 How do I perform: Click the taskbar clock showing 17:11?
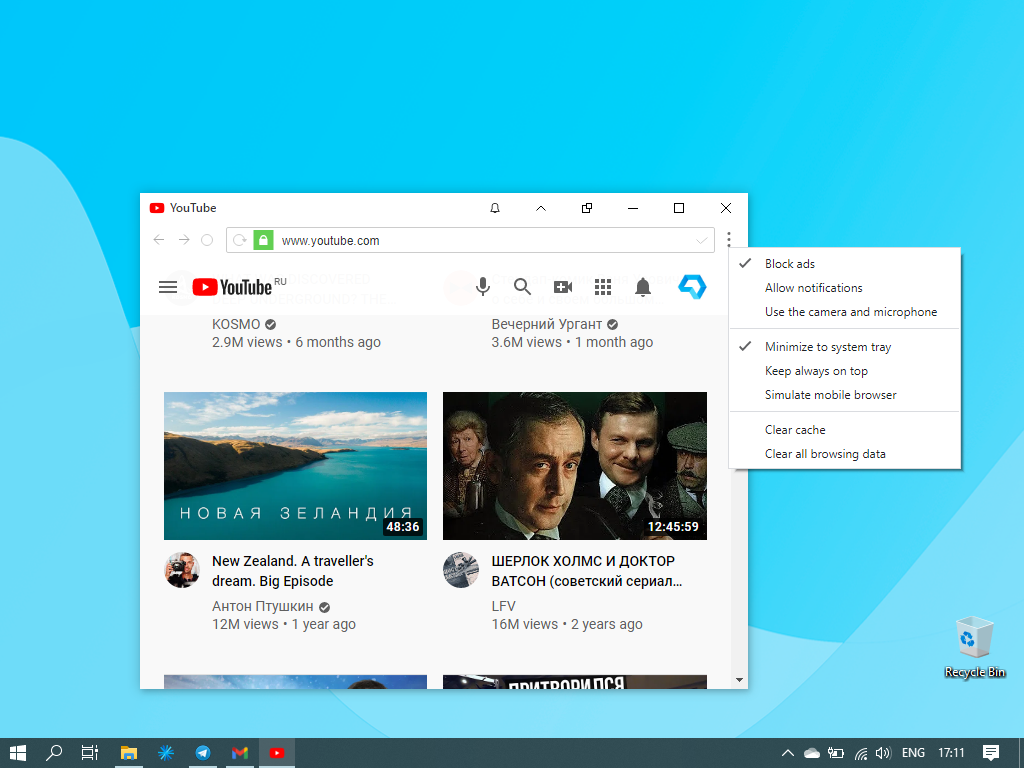(x=951, y=753)
